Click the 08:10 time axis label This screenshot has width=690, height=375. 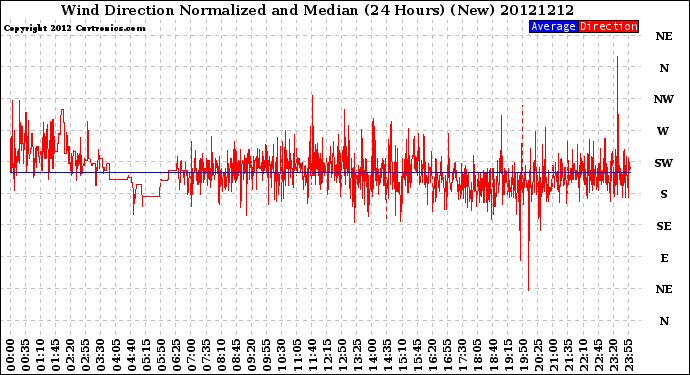click(x=221, y=355)
